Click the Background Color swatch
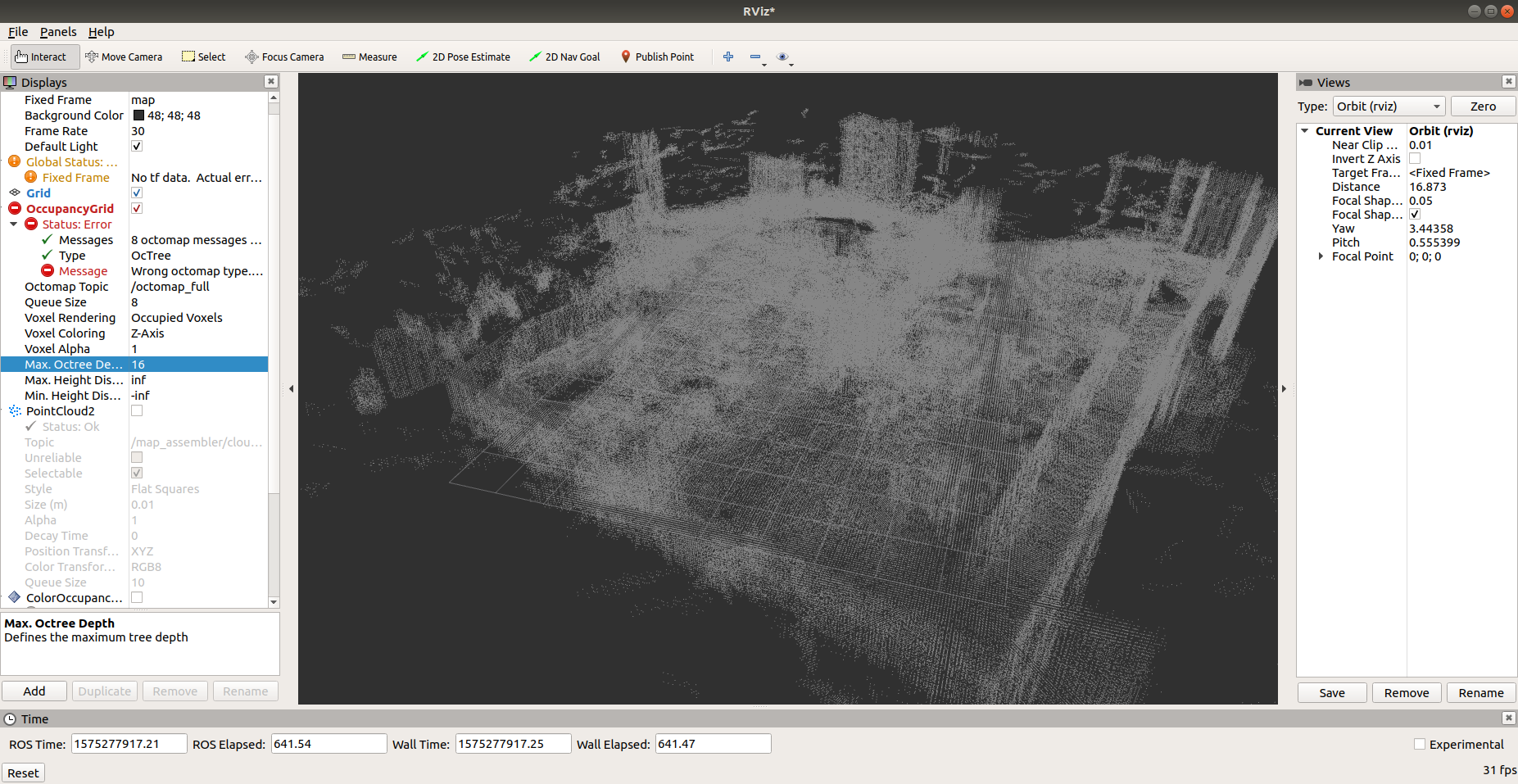1518x784 pixels. 138,116
